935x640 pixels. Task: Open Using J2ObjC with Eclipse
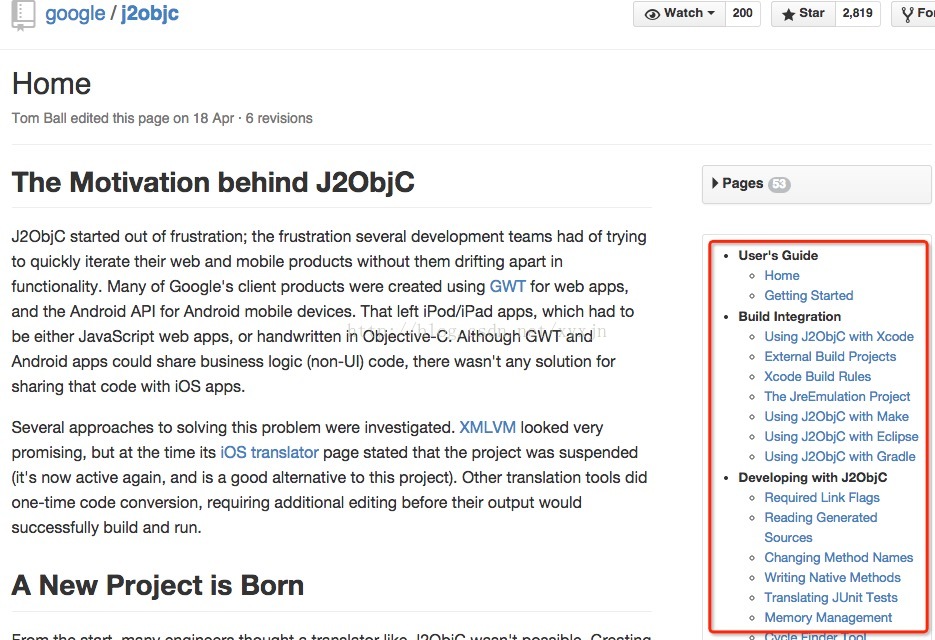(x=841, y=436)
